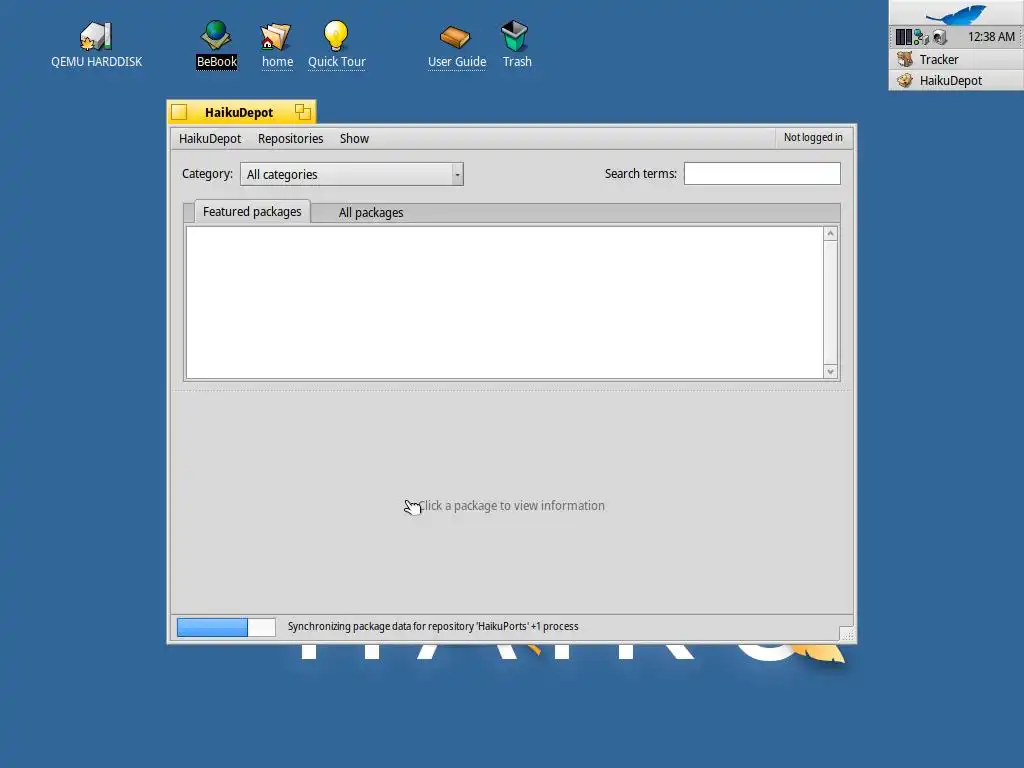Click the 12:38 AM clock
The image size is (1024, 768).
[x=991, y=37]
